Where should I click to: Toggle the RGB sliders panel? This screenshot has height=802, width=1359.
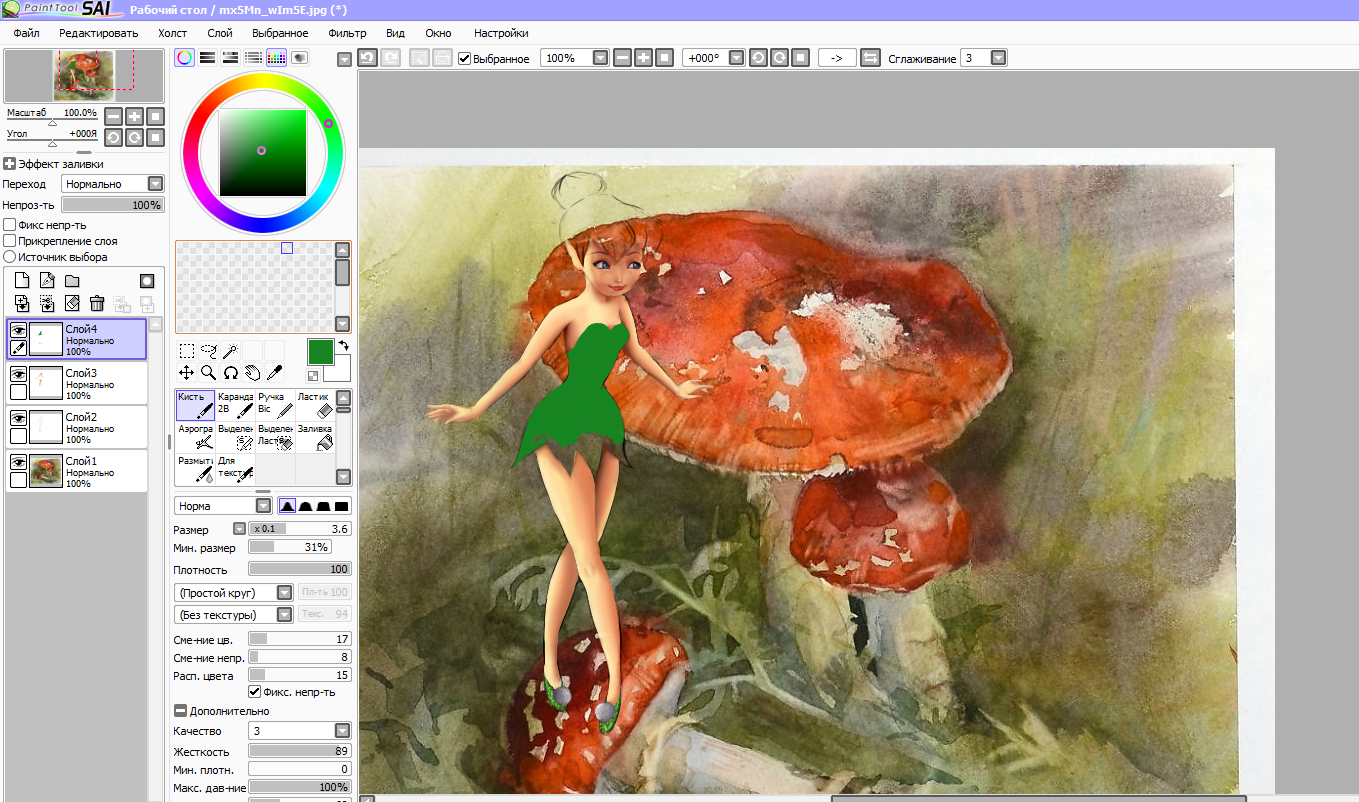(207, 58)
